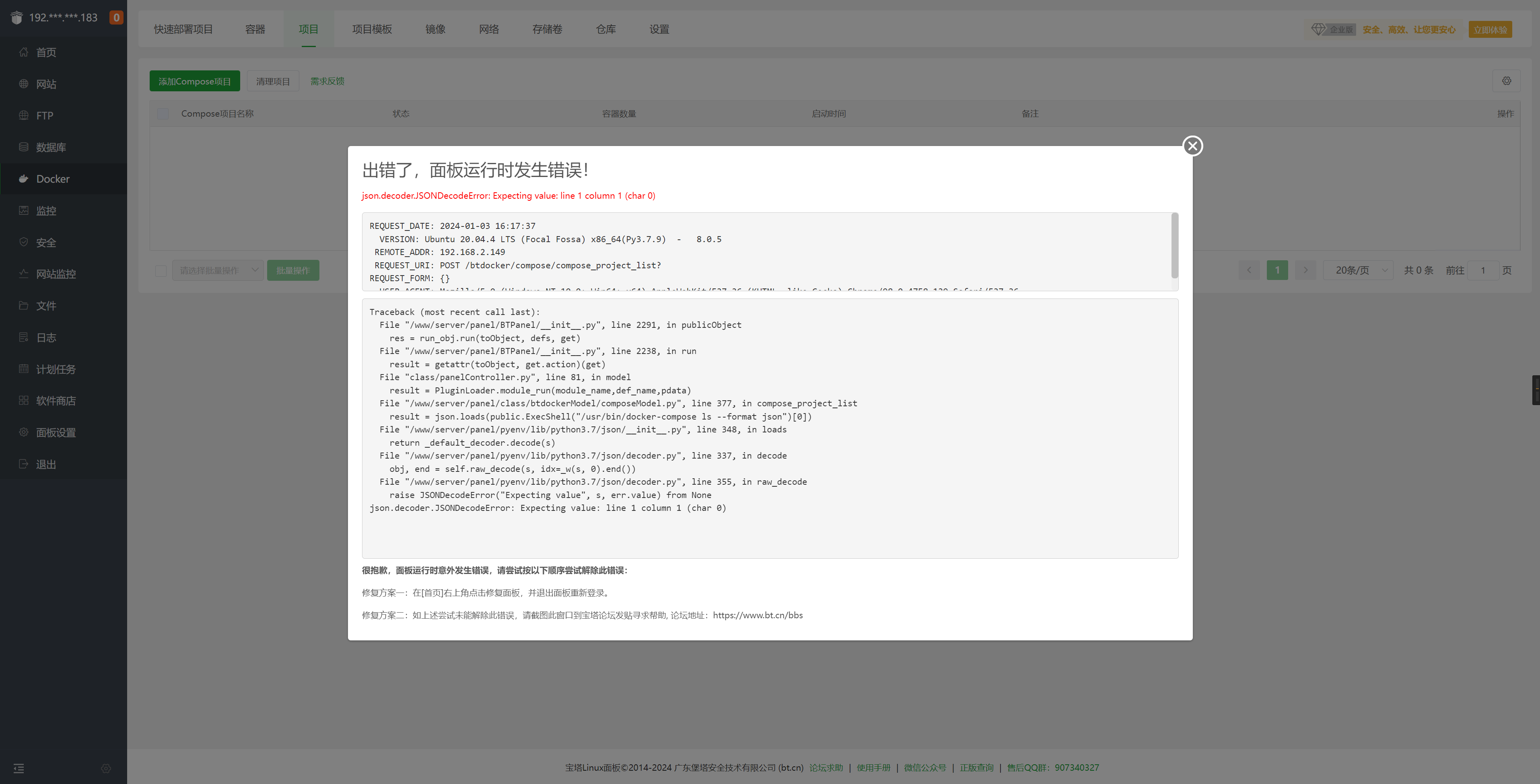Screen dimensions: 1540x784
Task: Click the grid icon beside 软件商店
Action: tap(23, 400)
